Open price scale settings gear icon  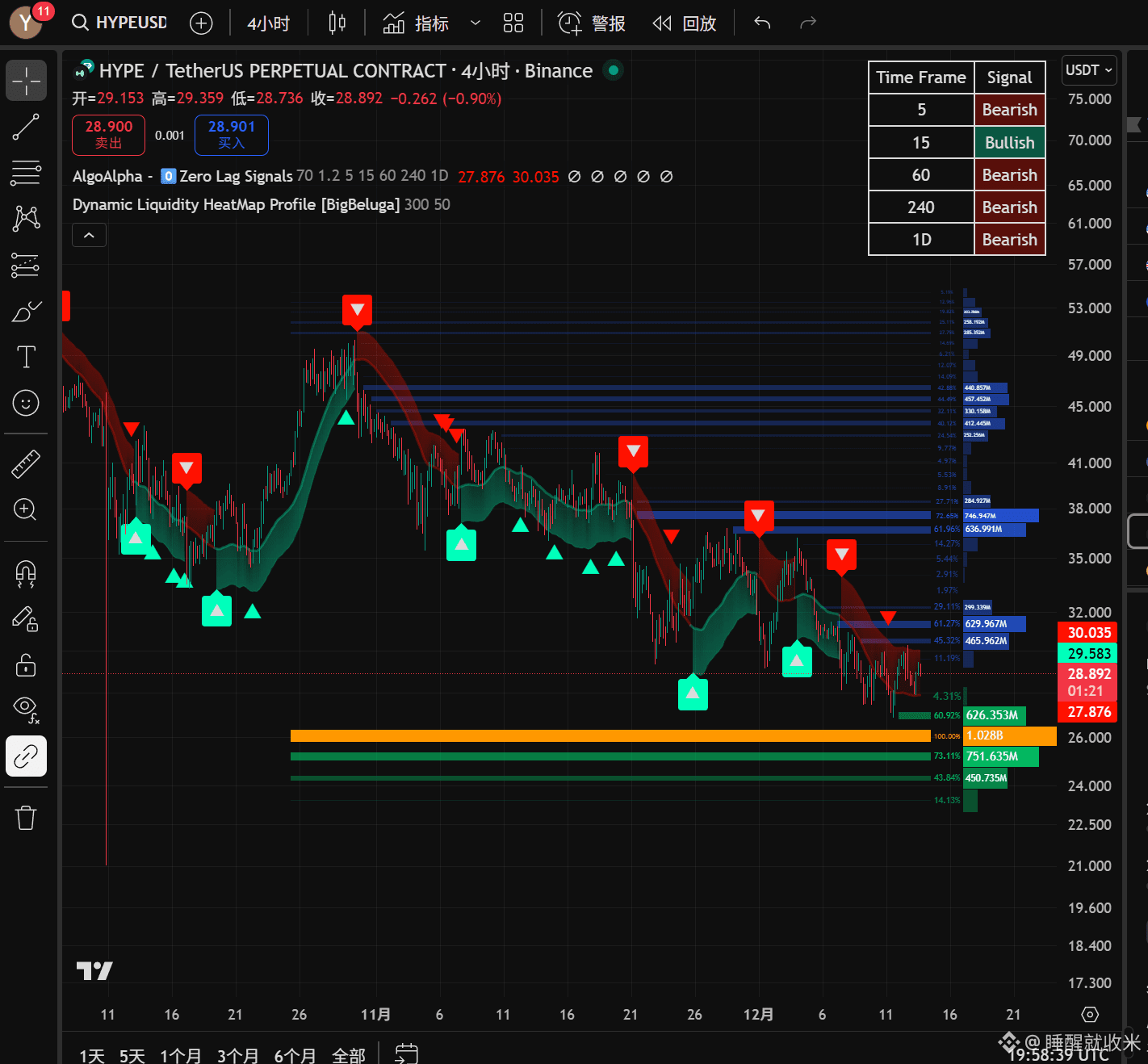click(x=1090, y=1015)
